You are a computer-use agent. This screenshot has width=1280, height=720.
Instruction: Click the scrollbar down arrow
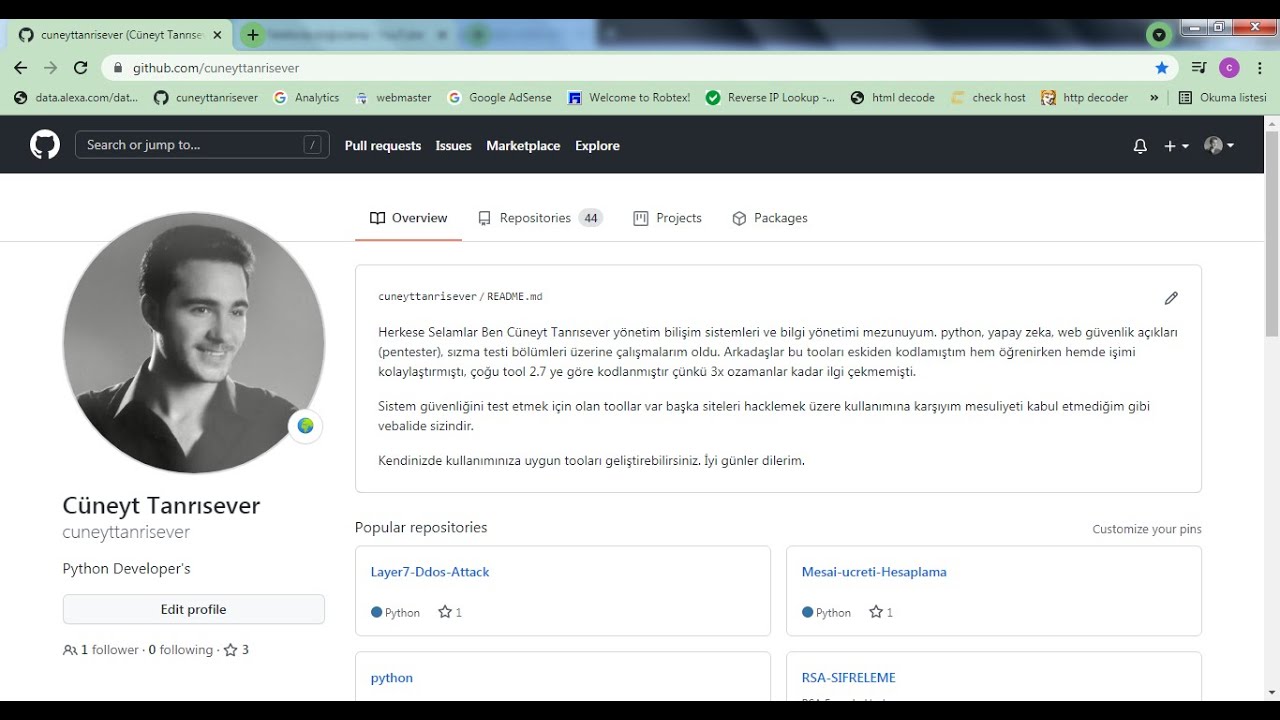(x=1271, y=692)
